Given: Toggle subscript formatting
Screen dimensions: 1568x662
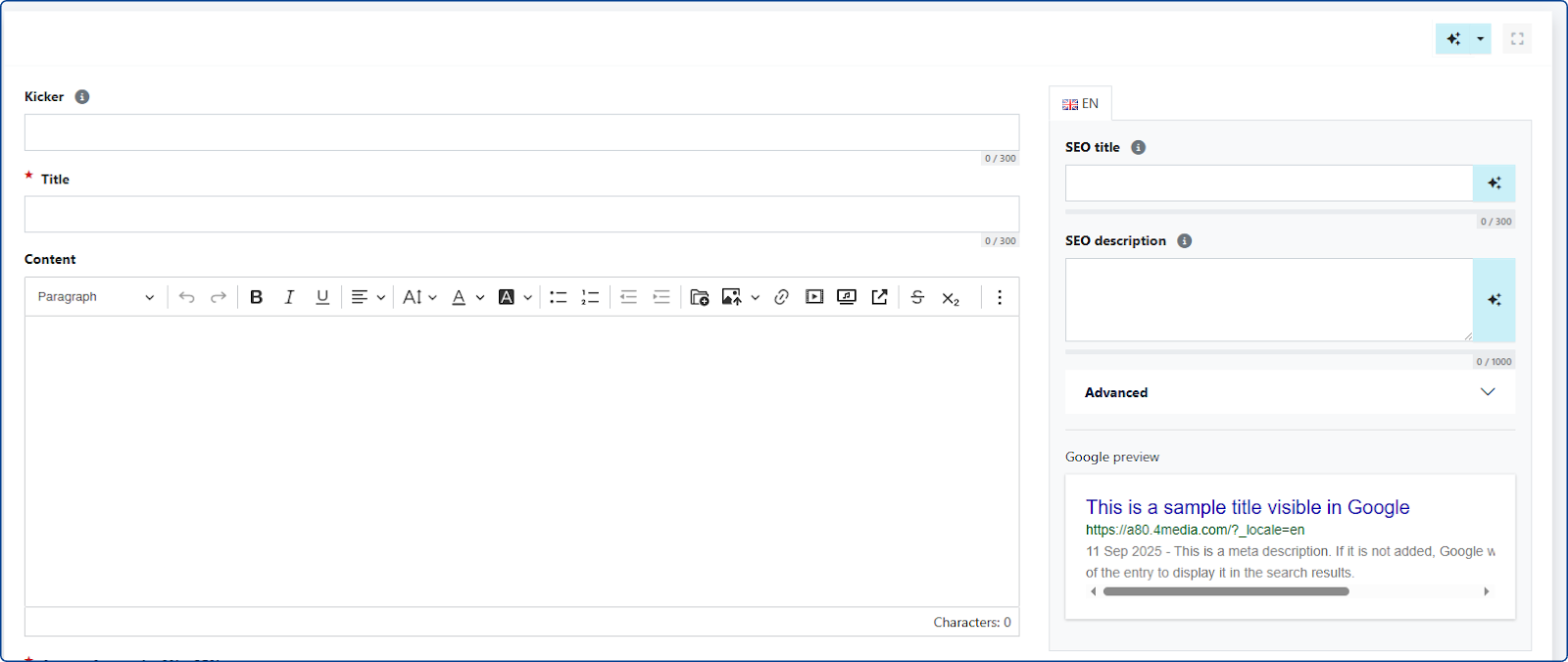Looking at the screenshot, I should click(x=951, y=298).
